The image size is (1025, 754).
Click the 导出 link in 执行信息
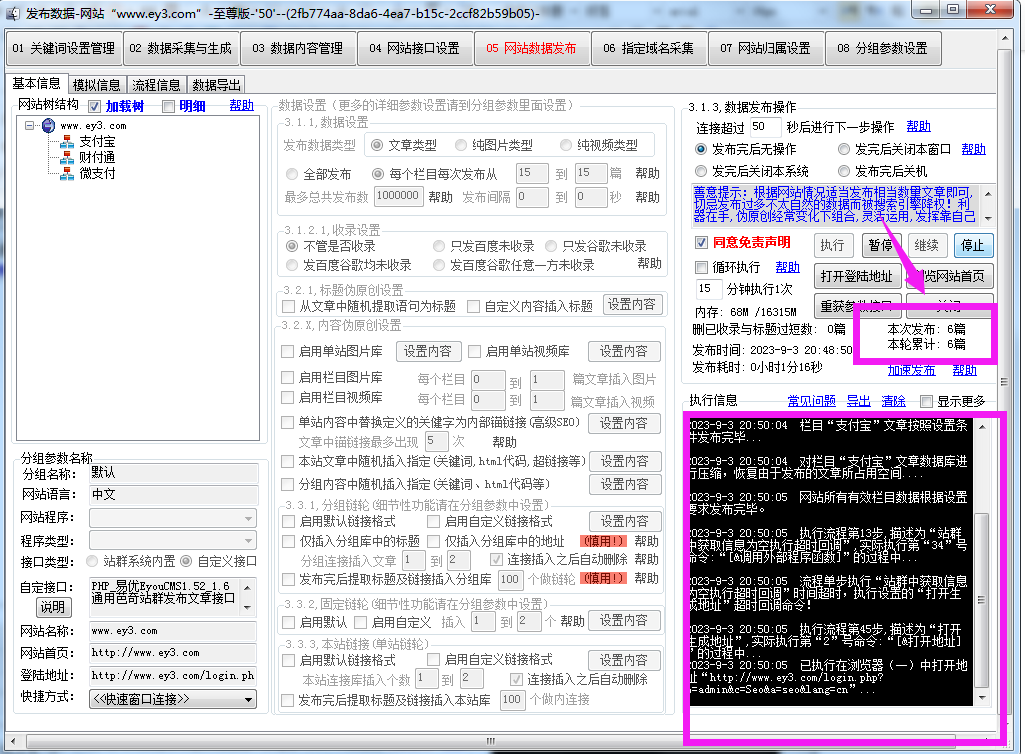coord(858,401)
